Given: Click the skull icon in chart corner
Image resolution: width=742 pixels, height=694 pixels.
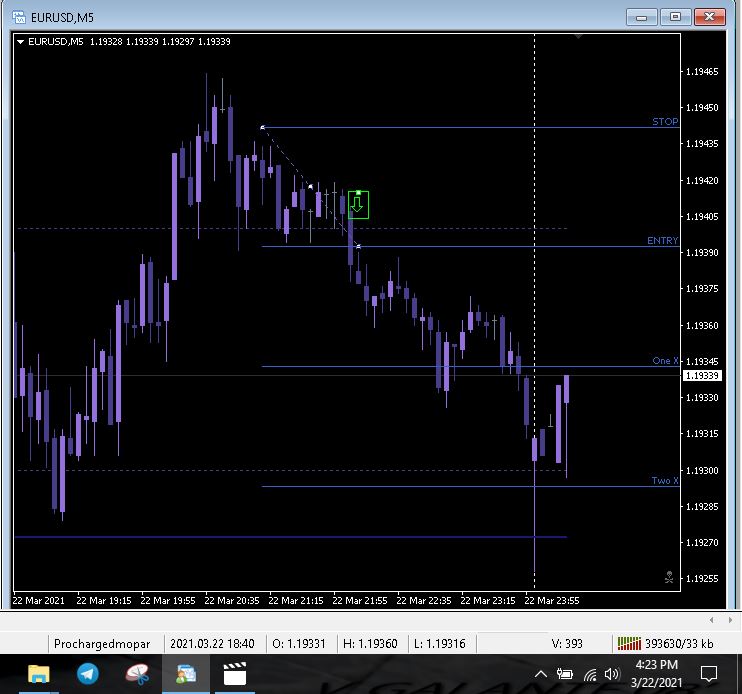Looking at the screenshot, I should point(669,577).
